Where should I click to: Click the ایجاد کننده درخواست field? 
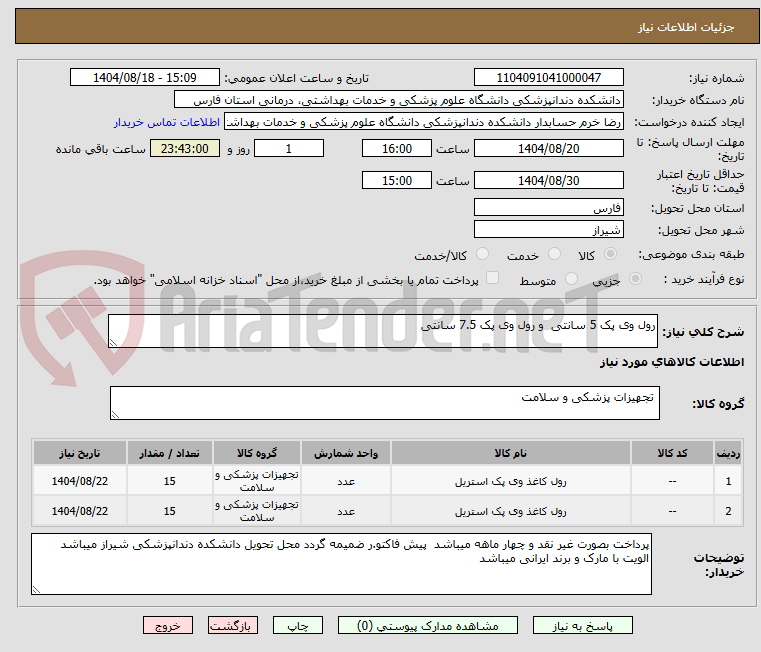424,122
